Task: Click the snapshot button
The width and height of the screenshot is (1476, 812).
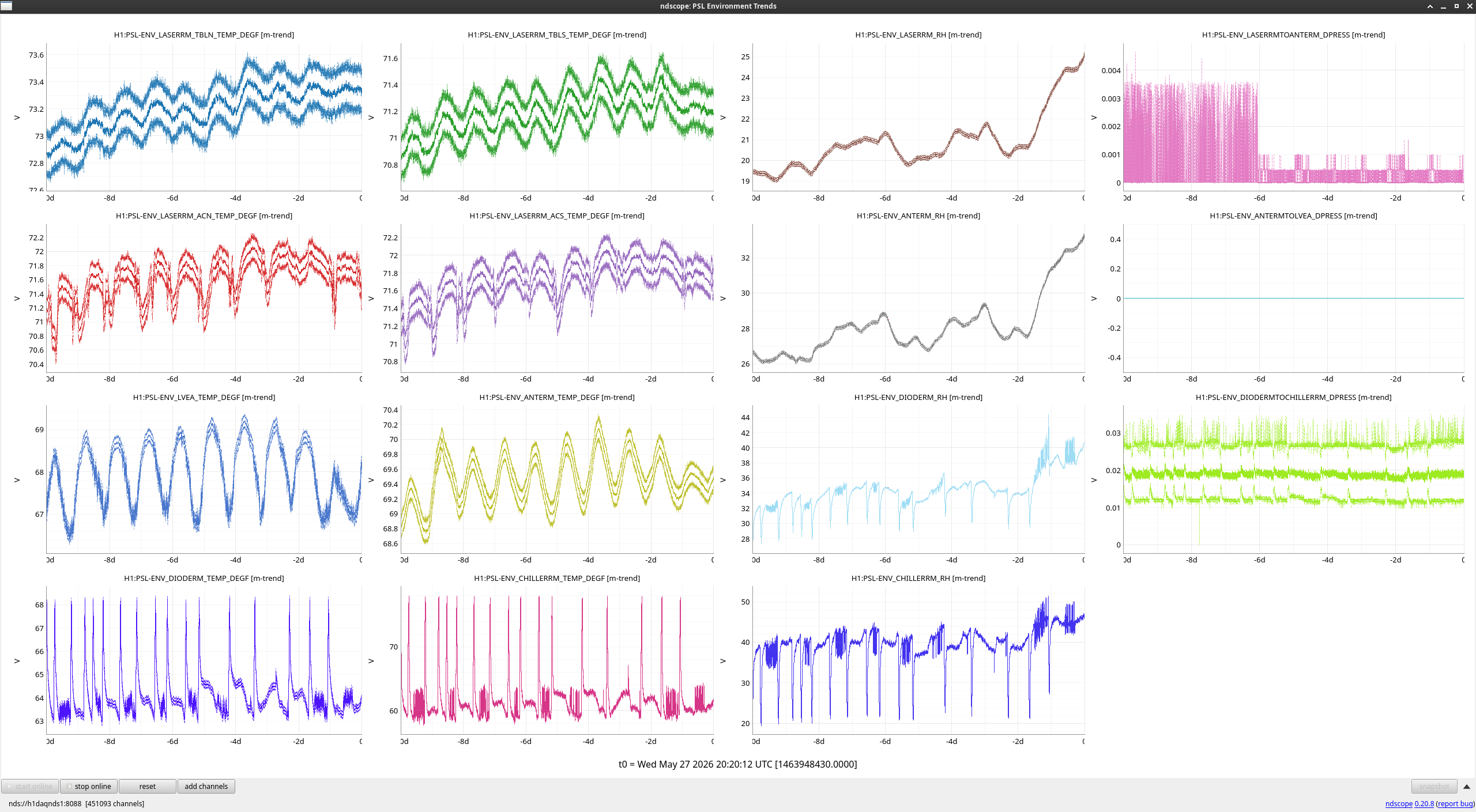Action: 1434,786
